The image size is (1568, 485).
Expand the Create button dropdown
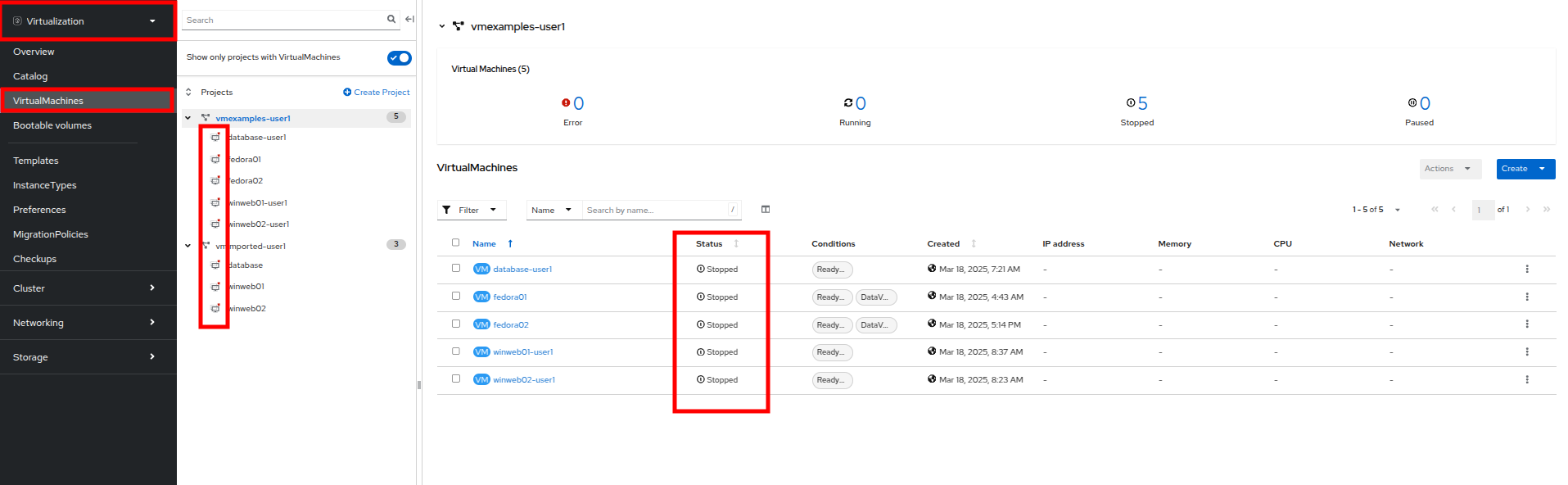(1542, 169)
